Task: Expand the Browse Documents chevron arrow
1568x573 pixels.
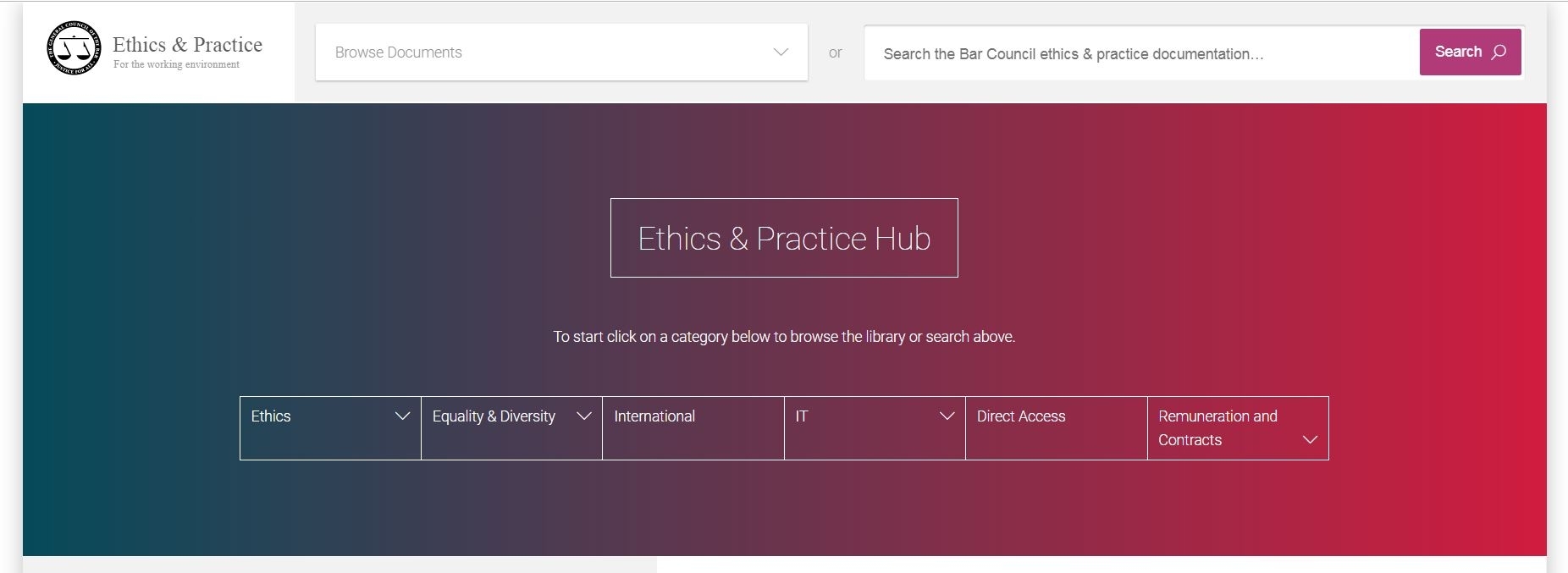Action: (x=781, y=52)
